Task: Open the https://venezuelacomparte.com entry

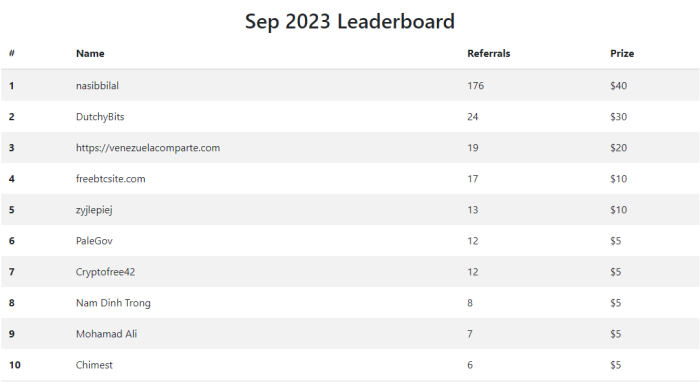Action: 148,148
